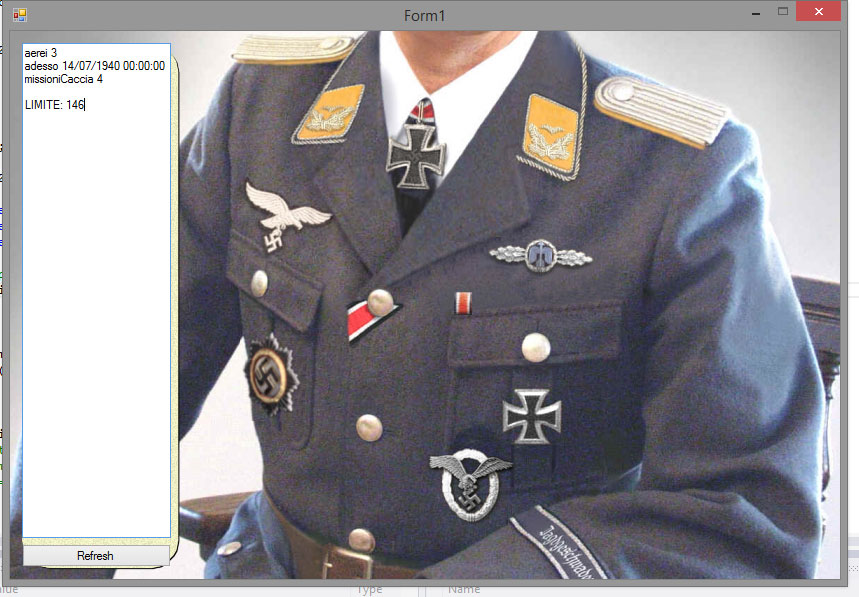
Task: Click the cuff title band on sleeve
Action: coord(559,542)
